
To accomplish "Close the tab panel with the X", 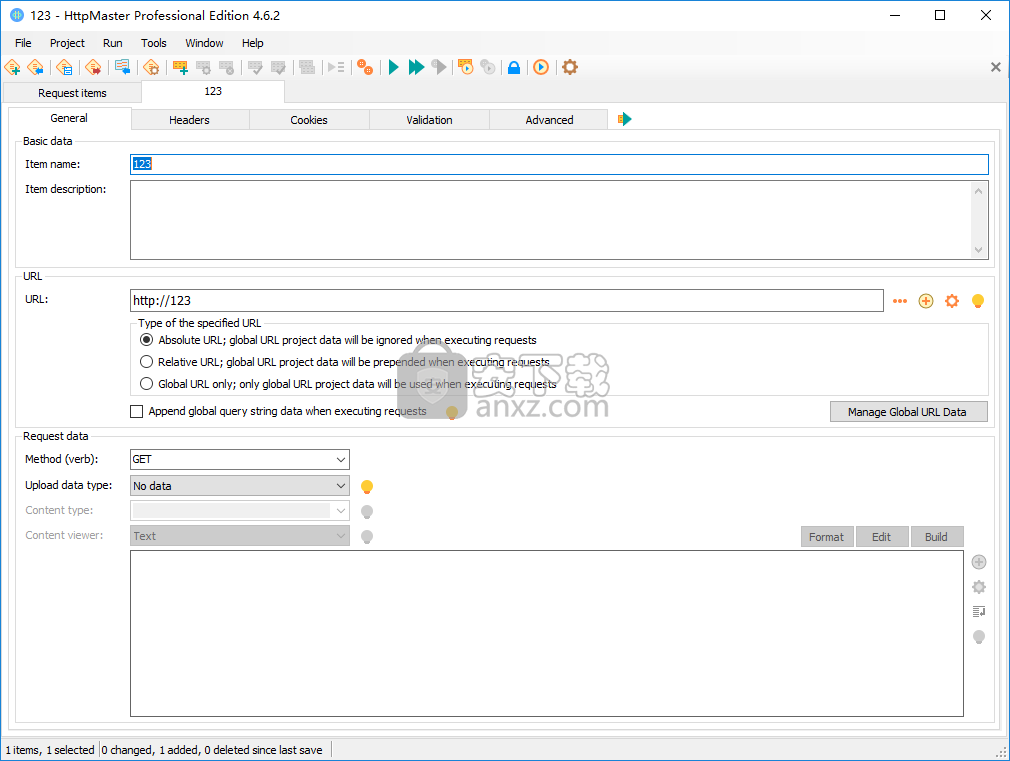I will point(995,67).
